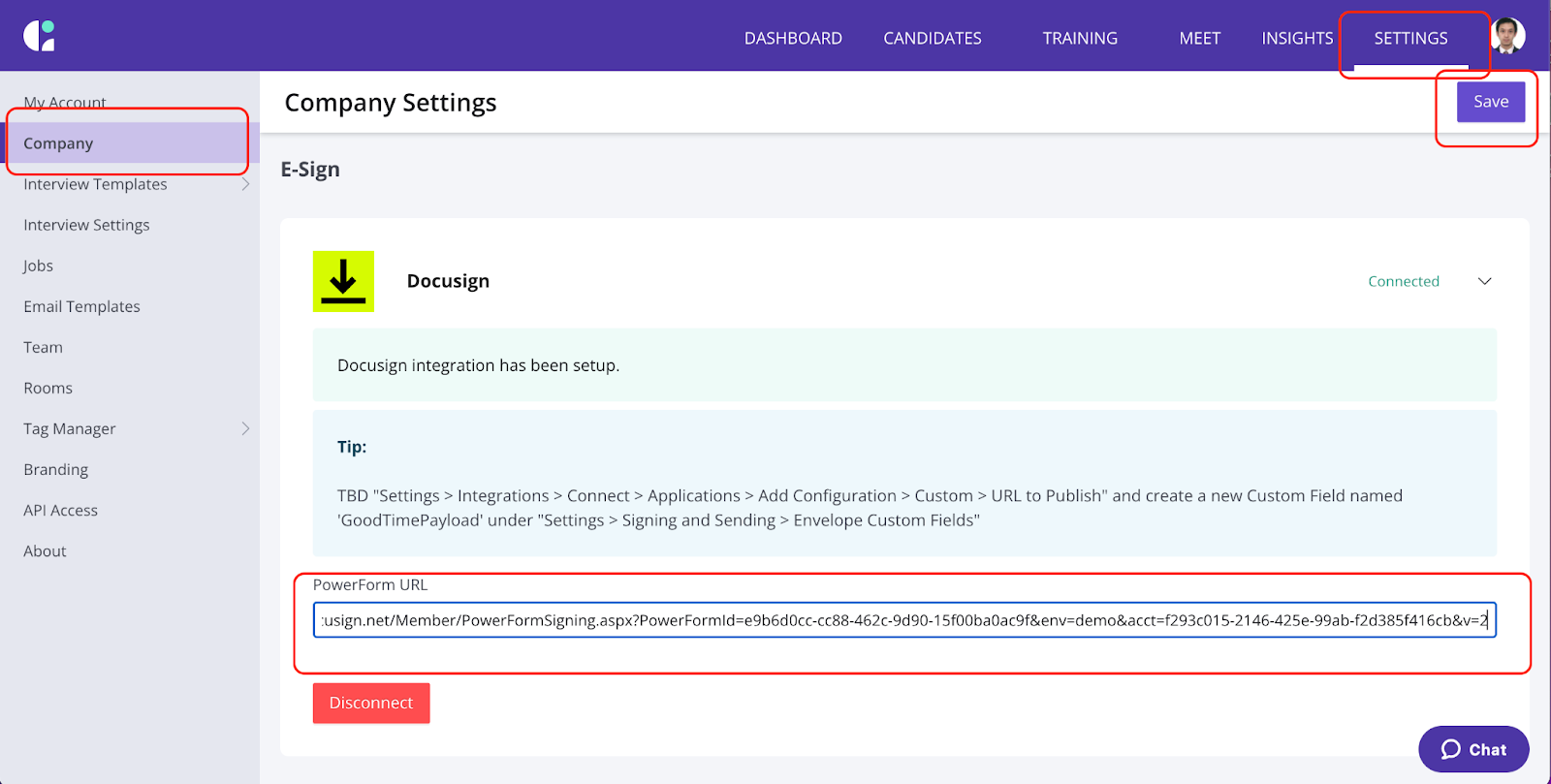Open the Meet tab
This screenshot has height=784, width=1551.
[x=1199, y=38]
